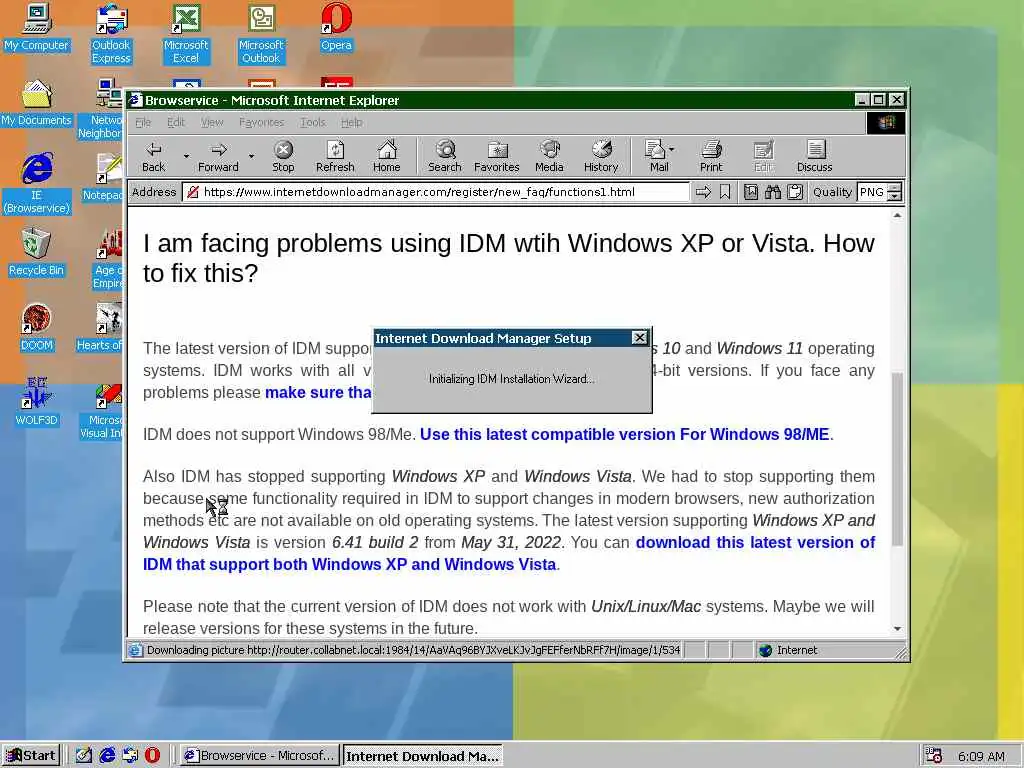Select the DOOM desktop shortcut
The height and width of the screenshot is (768, 1024).
click(37, 328)
